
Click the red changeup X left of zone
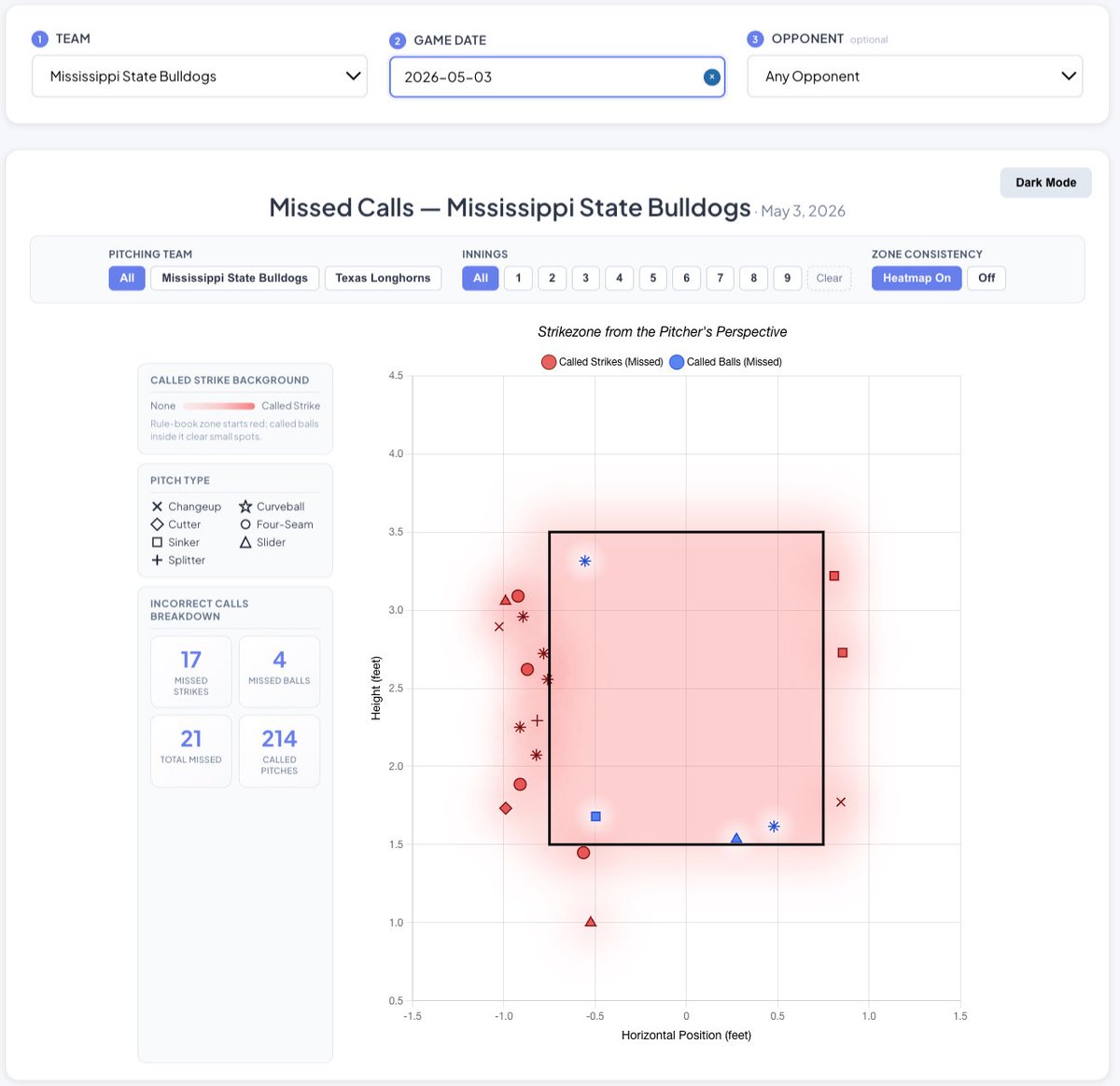(499, 627)
